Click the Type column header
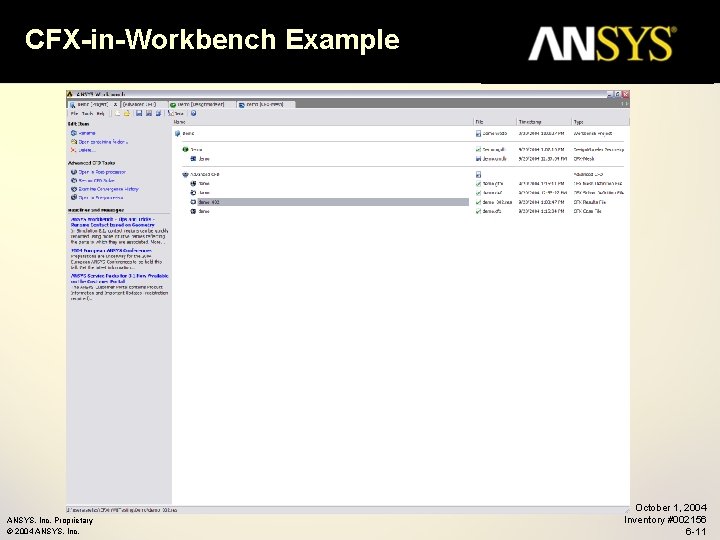 click(600, 122)
